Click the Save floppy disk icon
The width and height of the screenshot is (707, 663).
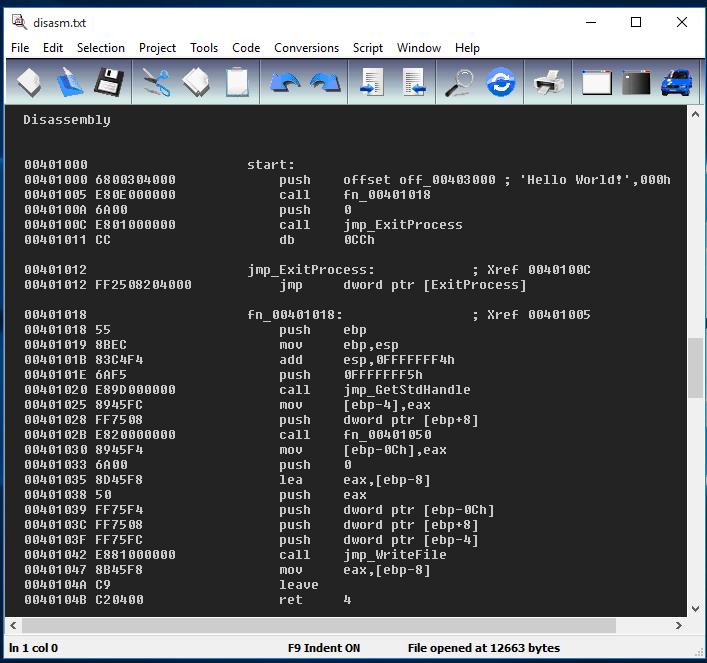tap(110, 83)
